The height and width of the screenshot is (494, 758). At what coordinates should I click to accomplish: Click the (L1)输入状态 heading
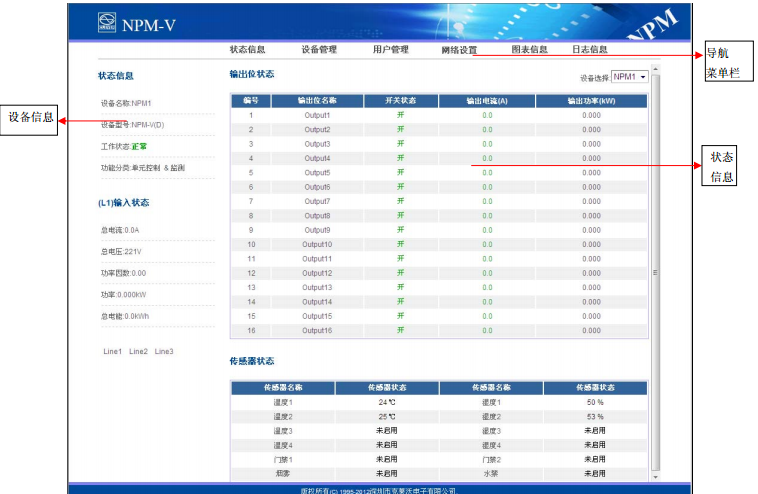pyautogui.click(x=124, y=203)
